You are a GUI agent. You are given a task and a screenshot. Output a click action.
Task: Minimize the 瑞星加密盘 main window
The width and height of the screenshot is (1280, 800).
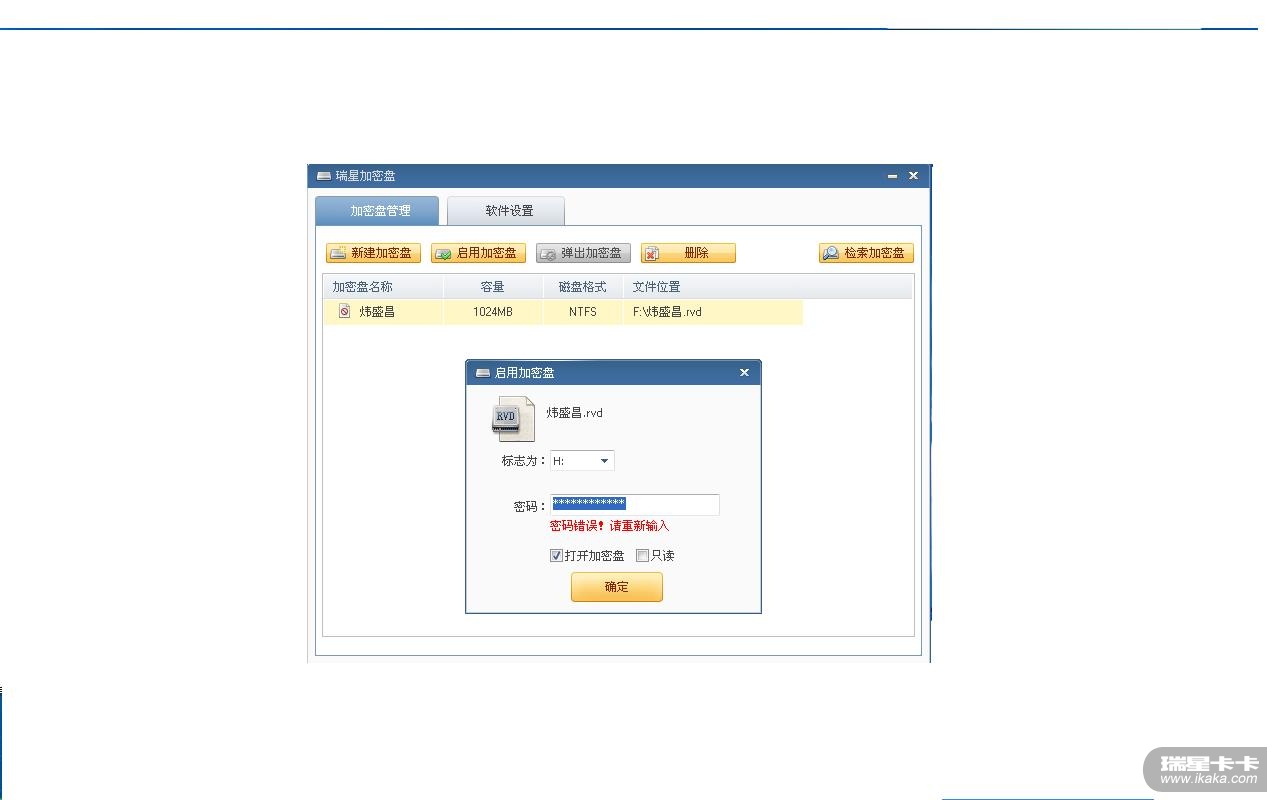(892, 176)
